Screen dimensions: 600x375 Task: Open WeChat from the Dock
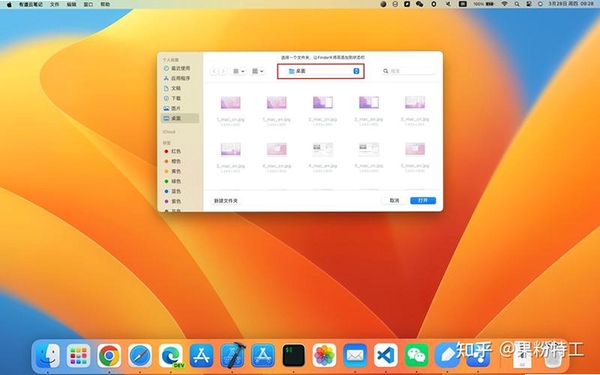pos(416,356)
